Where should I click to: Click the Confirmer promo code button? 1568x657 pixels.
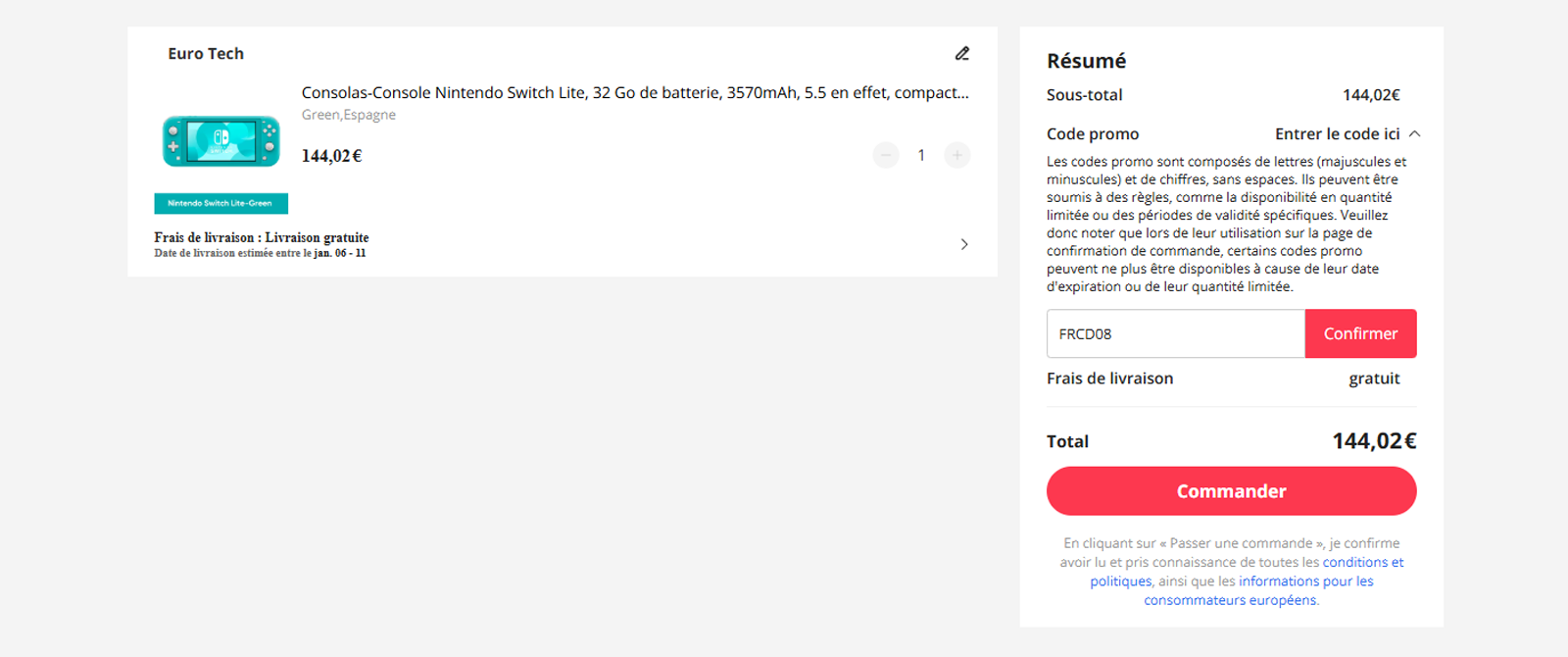[x=1360, y=333]
